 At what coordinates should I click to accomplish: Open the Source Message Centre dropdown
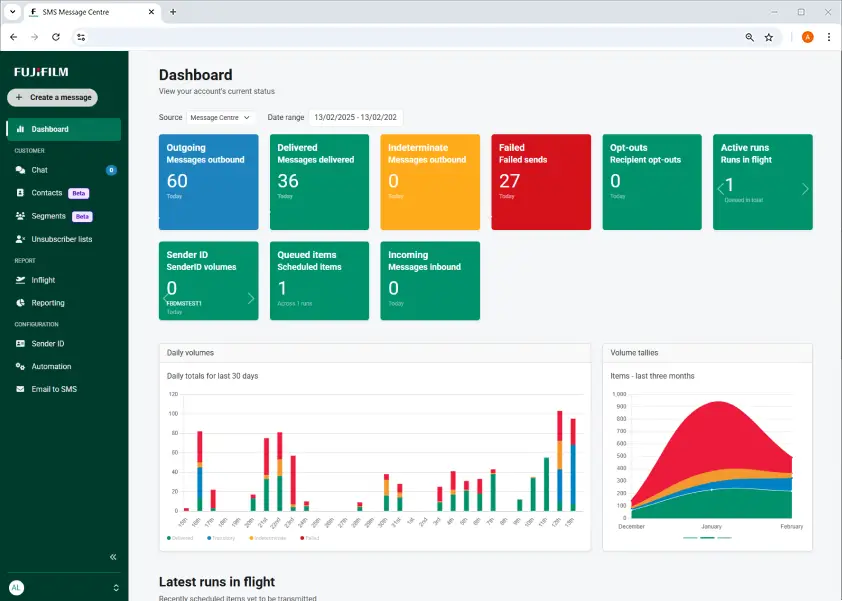(x=220, y=117)
